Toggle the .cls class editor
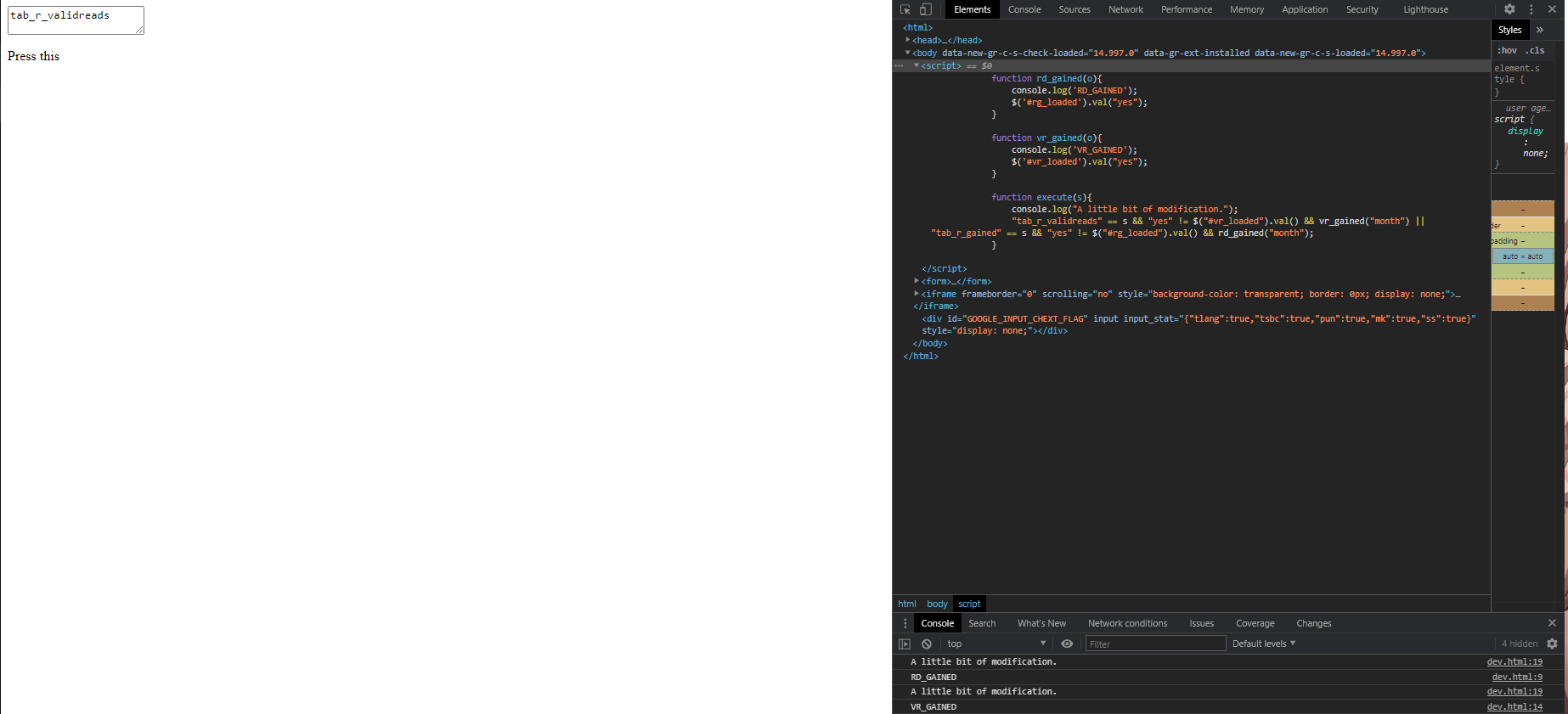The width and height of the screenshot is (1568, 714). click(1535, 50)
